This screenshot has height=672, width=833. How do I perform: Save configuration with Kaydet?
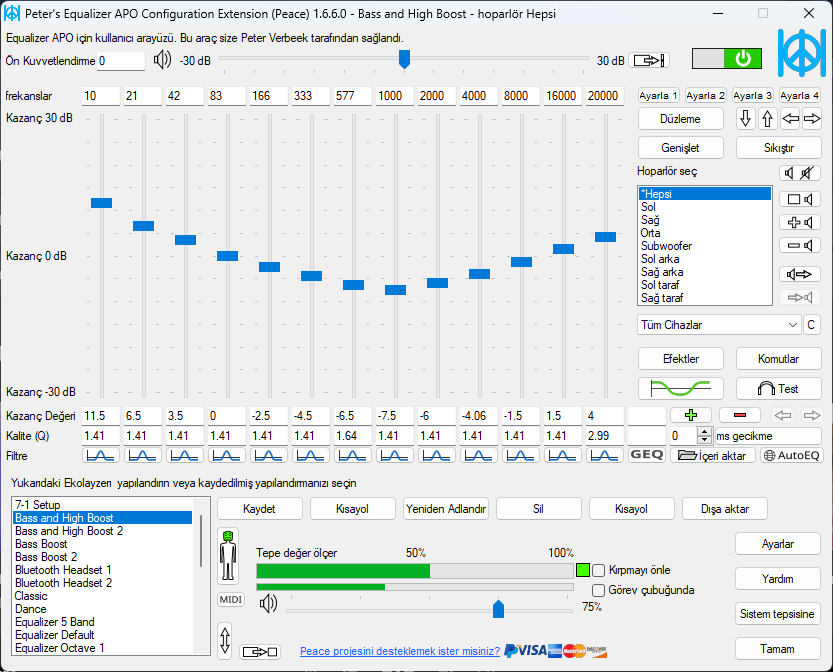tap(259, 509)
